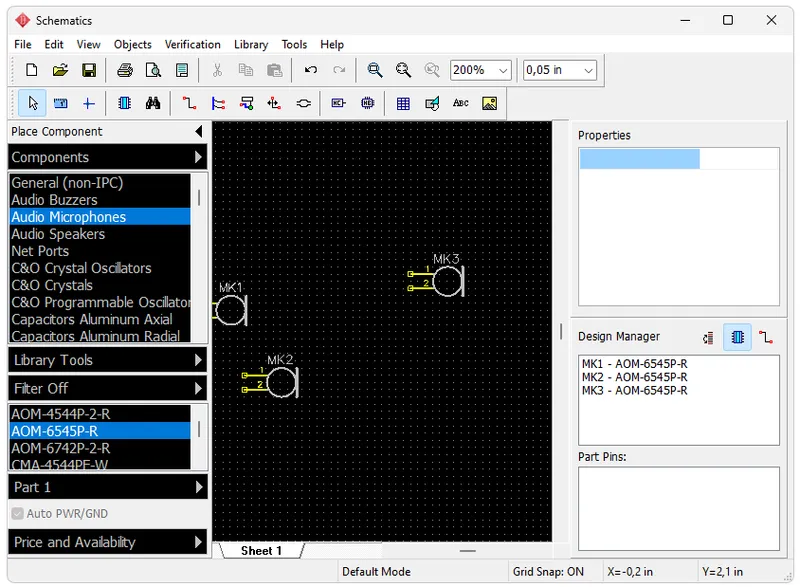Select the place picture tool
800x587 pixels.
[x=489, y=104]
